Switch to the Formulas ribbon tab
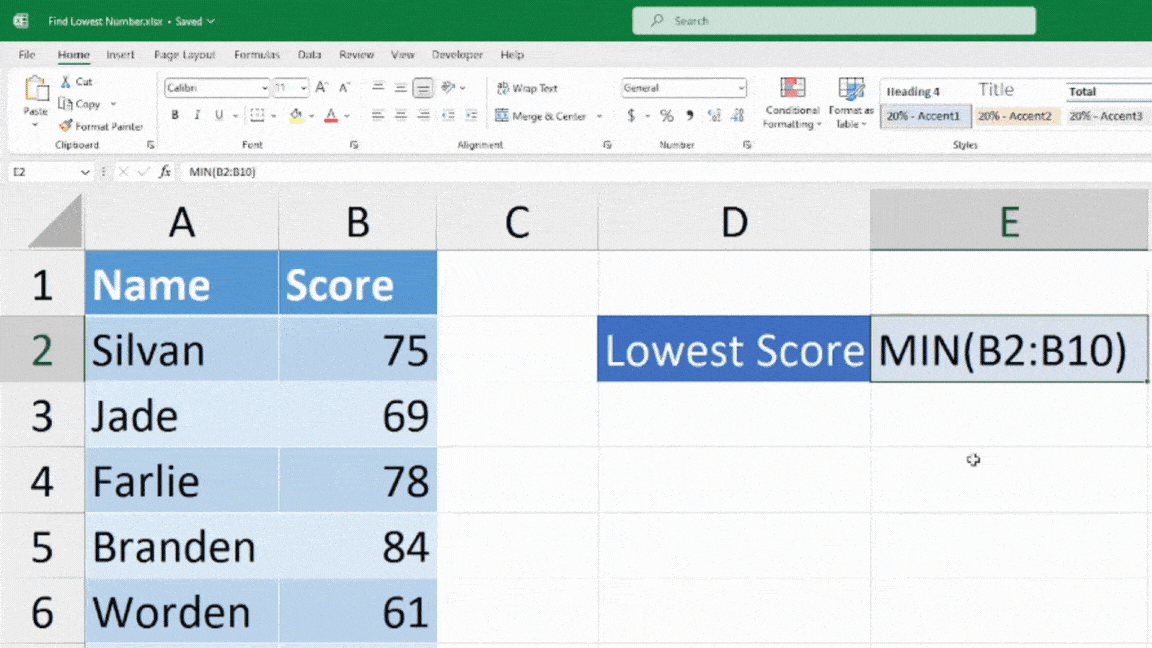Screen dimensions: 1152x648 (256, 55)
